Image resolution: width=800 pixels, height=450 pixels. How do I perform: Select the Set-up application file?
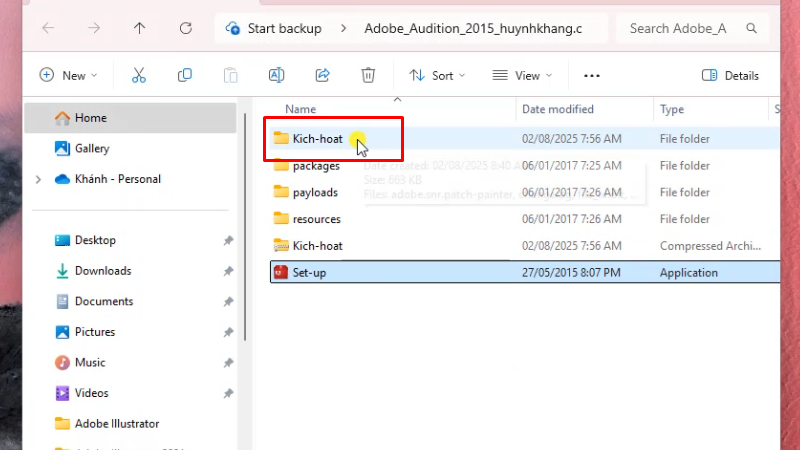[x=524, y=272]
